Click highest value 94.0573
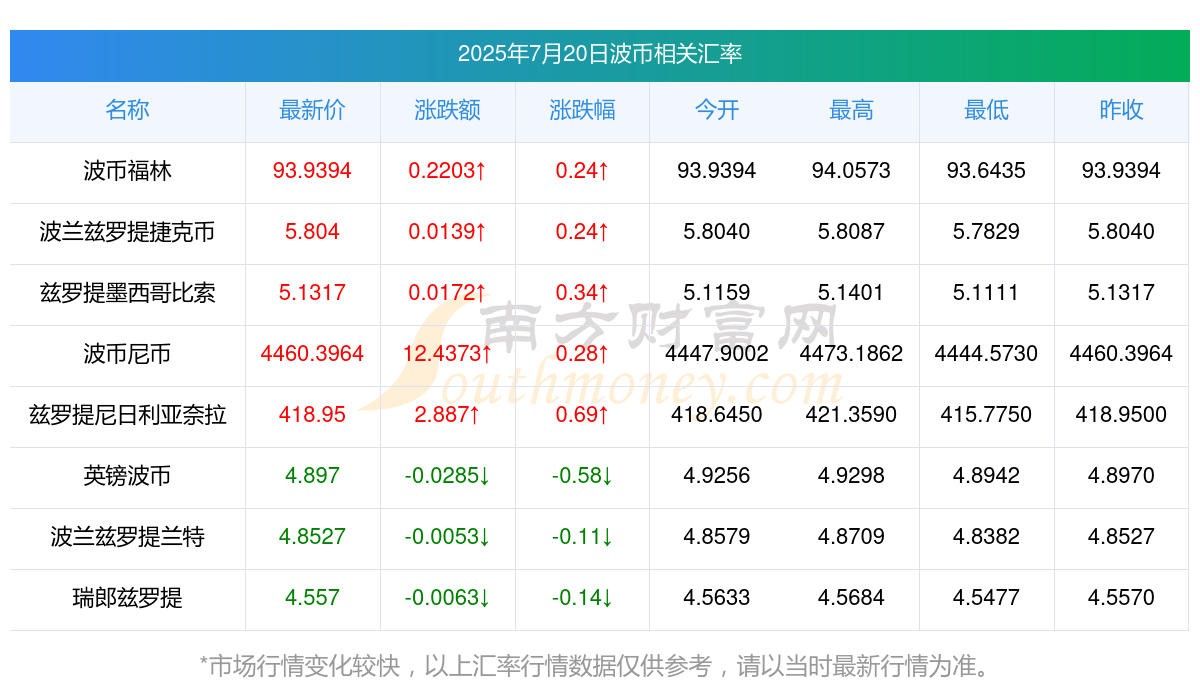This screenshot has width=1200, height=698. [x=851, y=171]
